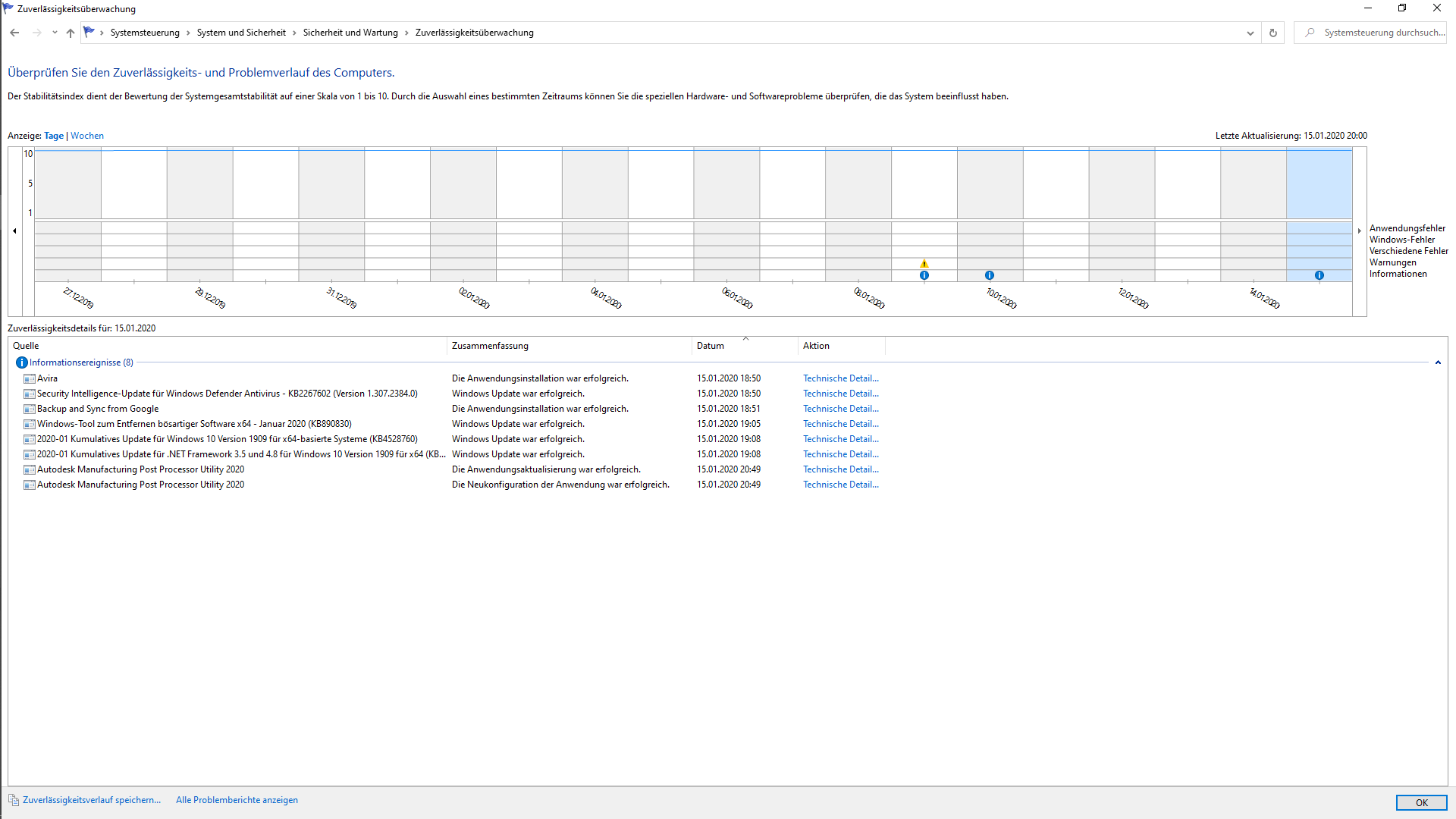This screenshot has height=819, width=1456.
Task: Click the application icon next to Avira
Action: pyautogui.click(x=30, y=378)
